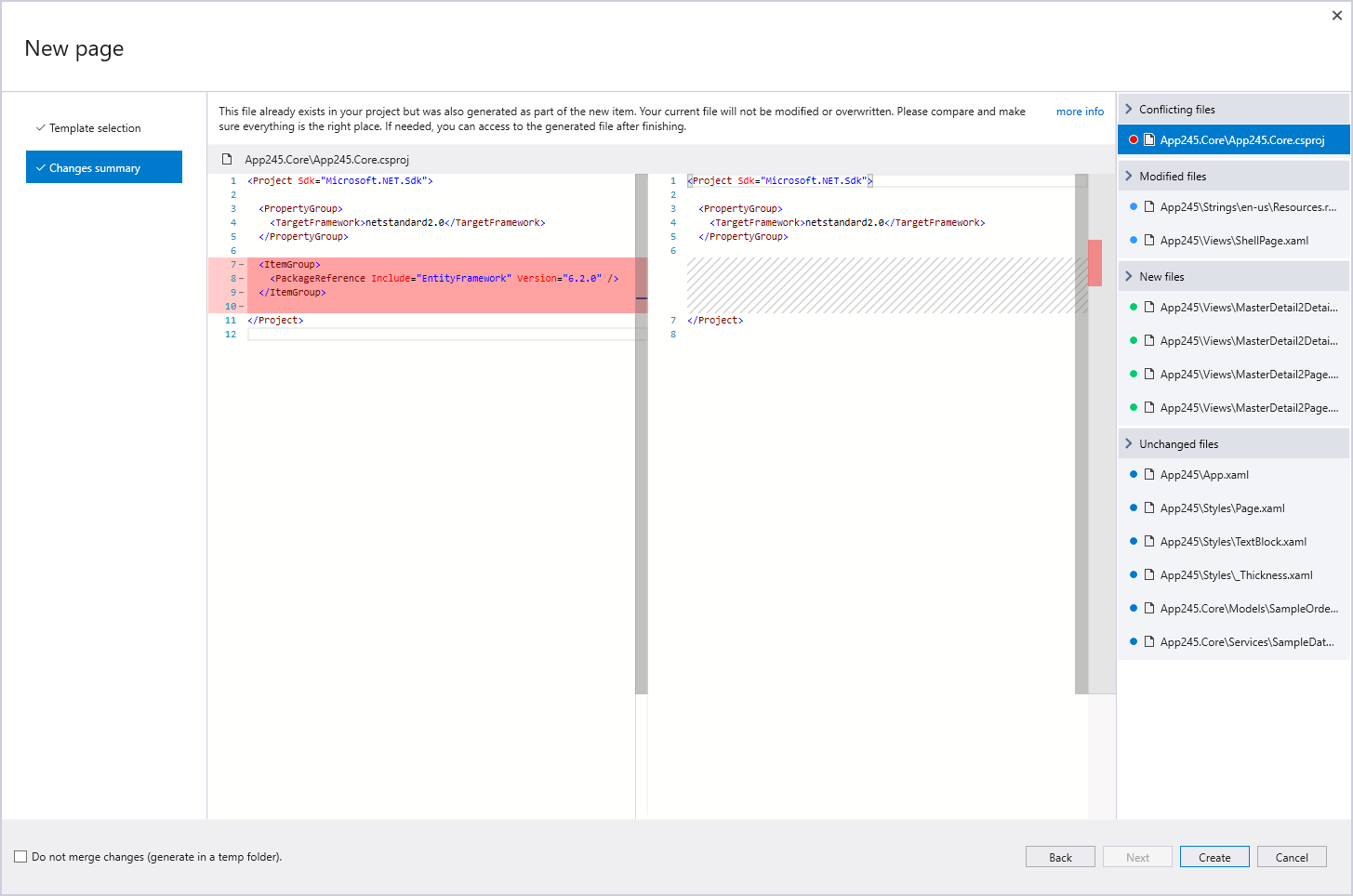Click the file icon beside App245.Core.csproj in Conflicting files
The width and height of the screenshot is (1353, 896).
pyautogui.click(x=1147, y=139)
